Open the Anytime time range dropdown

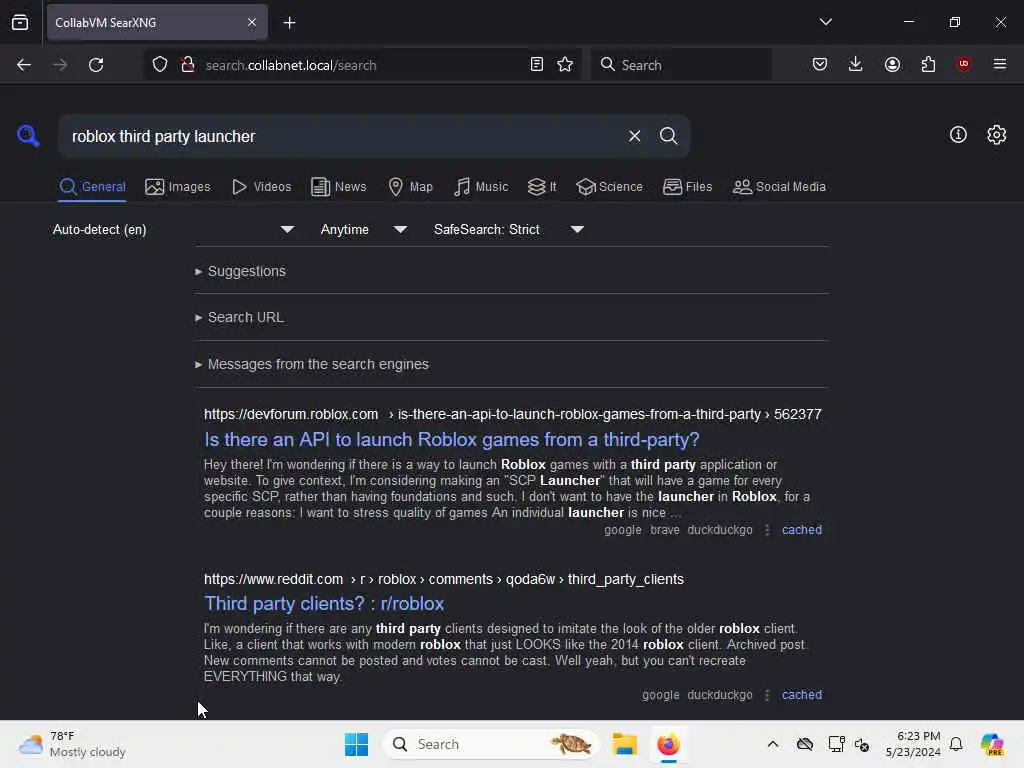coord(364,229)
